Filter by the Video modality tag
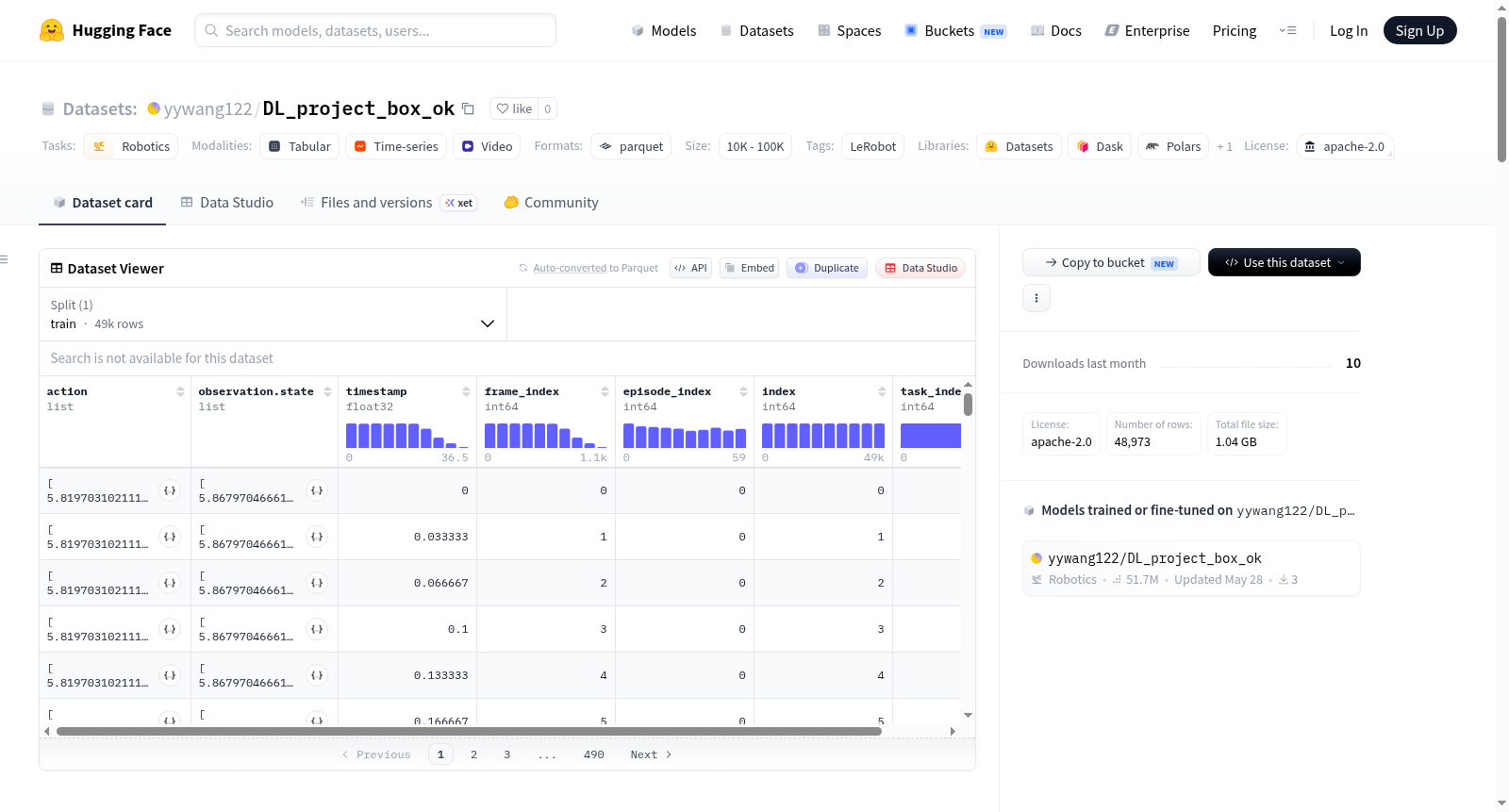This screenshot has width=1509, height=812. pos(487,146)
